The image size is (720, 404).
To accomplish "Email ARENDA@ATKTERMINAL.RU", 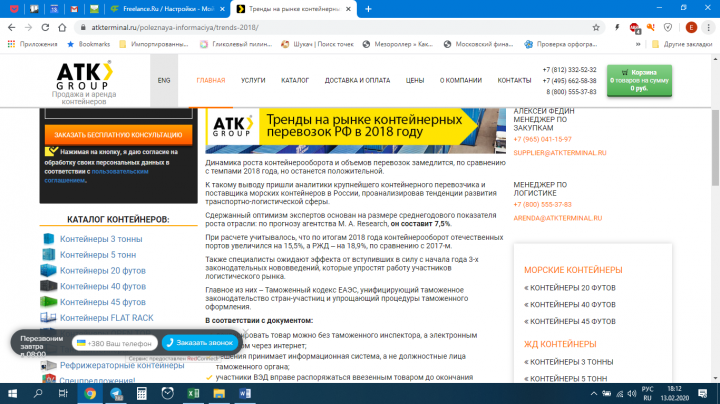I will (x=557, y=218).
